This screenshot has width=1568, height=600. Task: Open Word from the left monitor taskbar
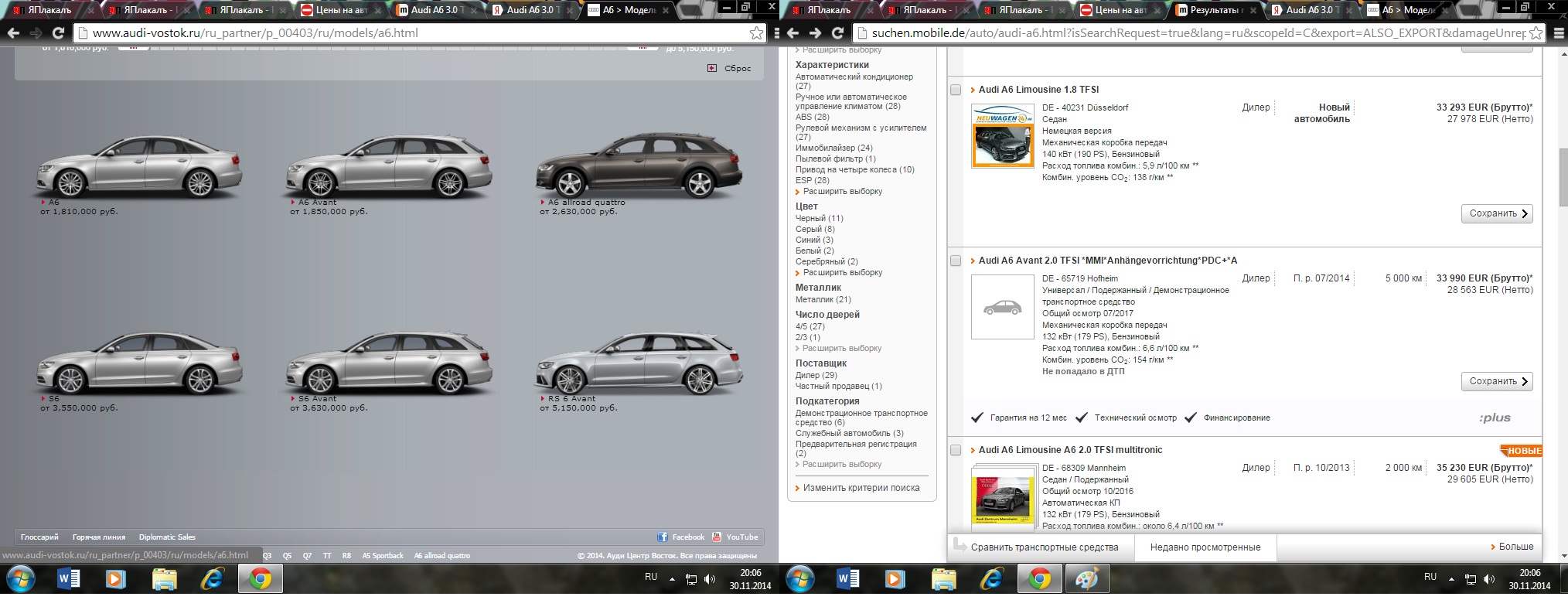click(69, 578)
